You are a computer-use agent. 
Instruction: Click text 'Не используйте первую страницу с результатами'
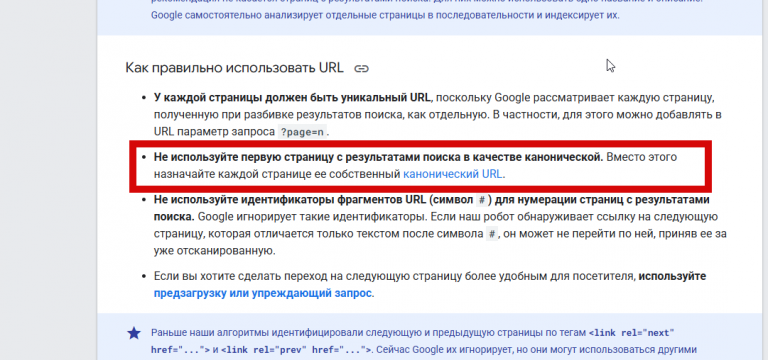(x=307, y=157)
